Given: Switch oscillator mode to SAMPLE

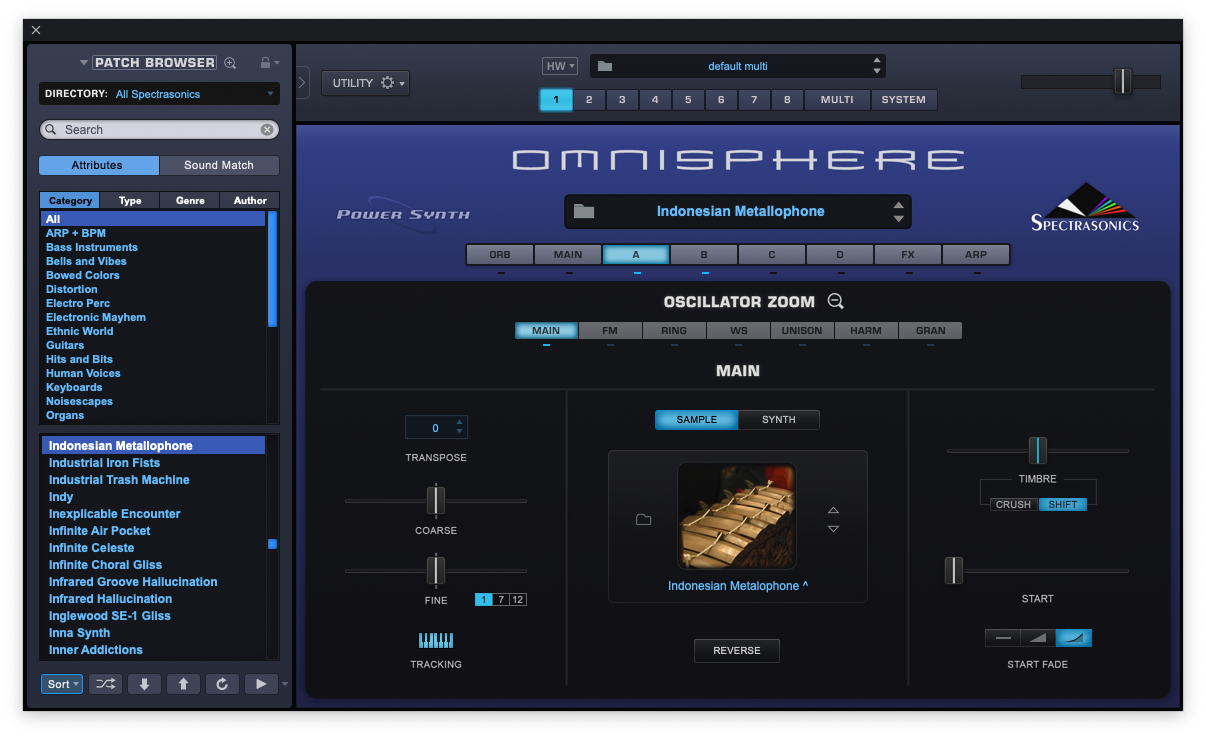Looking at the screenshot, I should tap(697, 420).
